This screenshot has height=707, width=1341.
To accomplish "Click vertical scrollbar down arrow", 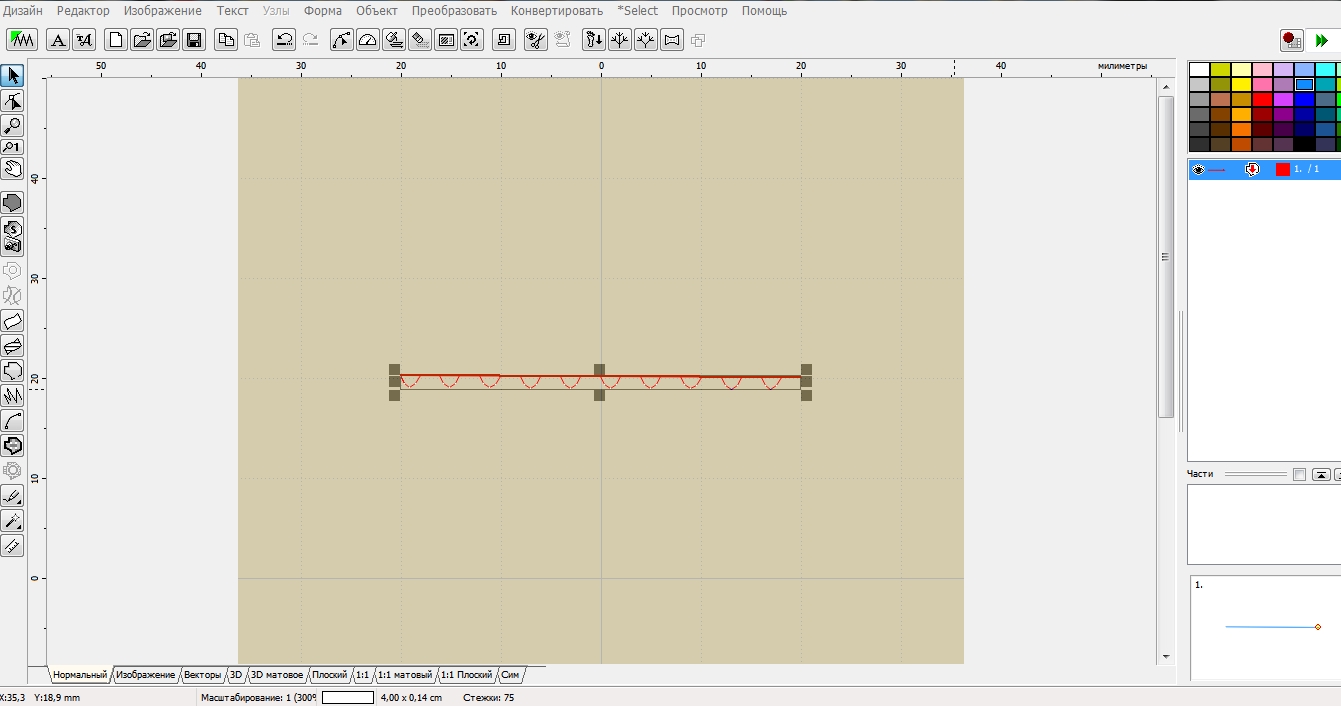I will [x=1166, y=656].
